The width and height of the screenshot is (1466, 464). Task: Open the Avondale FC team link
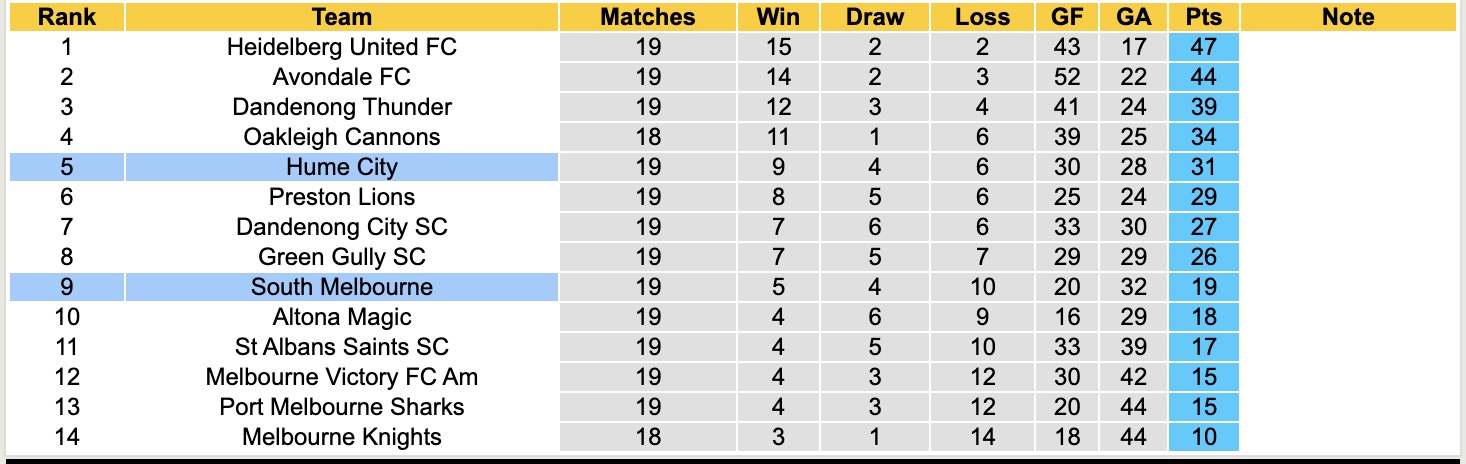pos(341,77)
